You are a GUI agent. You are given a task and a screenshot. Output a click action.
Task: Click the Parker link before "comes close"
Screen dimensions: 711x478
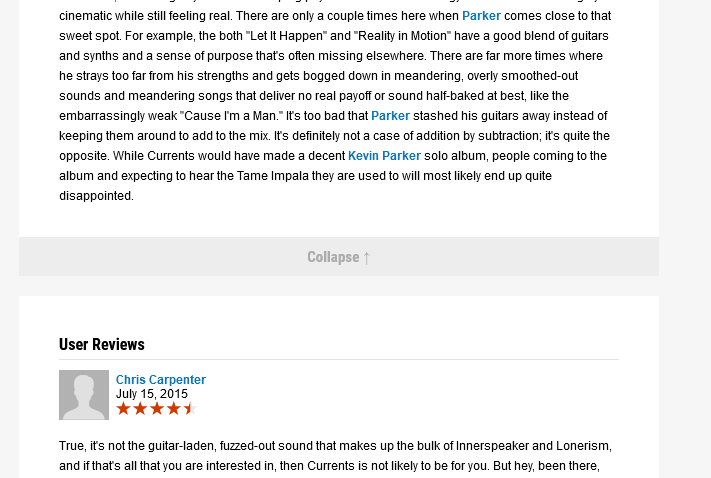pyautogui.click(x=481, y=16)
